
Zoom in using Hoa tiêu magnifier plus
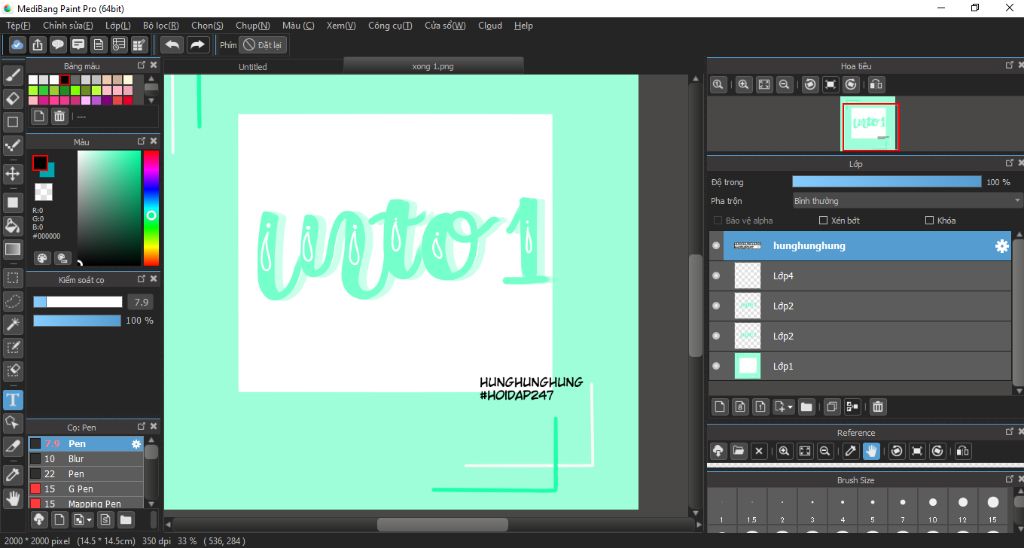tap(743, 84)
